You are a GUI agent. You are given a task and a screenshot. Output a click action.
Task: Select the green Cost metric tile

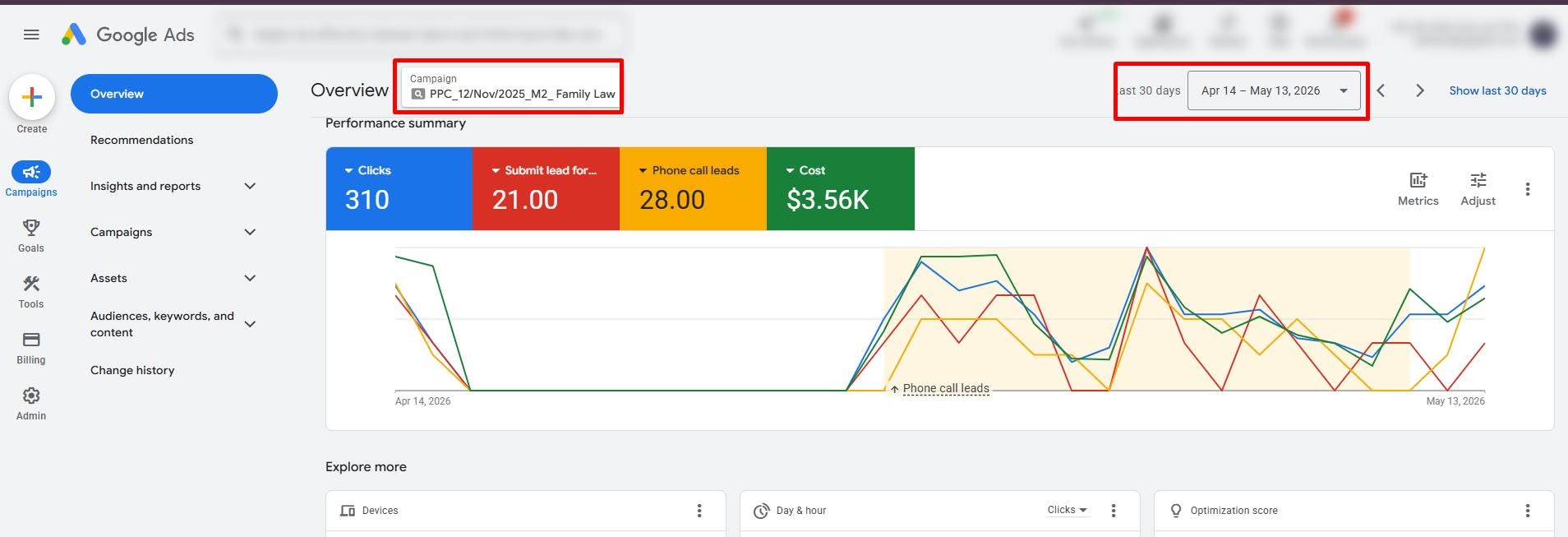[840, 188]
